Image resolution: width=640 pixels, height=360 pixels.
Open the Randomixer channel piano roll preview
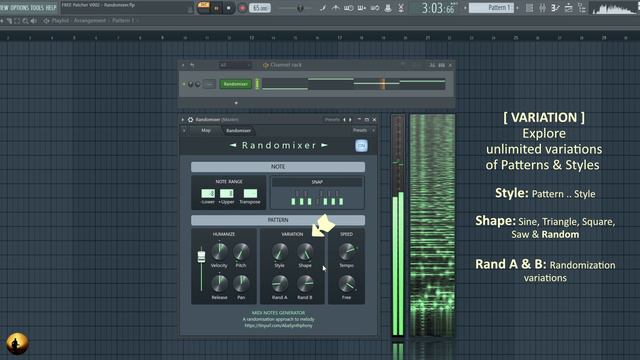(x=353, y=84)
